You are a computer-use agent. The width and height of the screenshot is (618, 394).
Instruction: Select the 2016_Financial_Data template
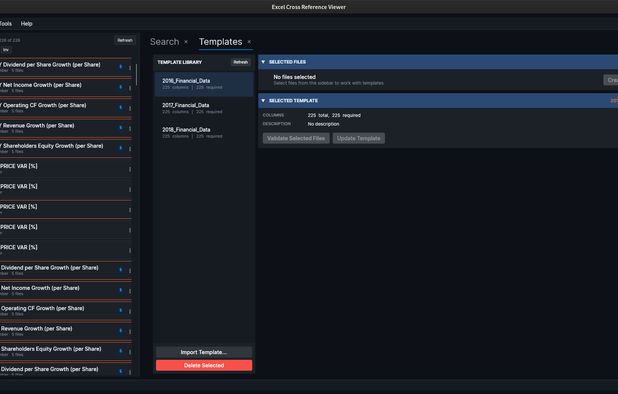coord(204,84)
